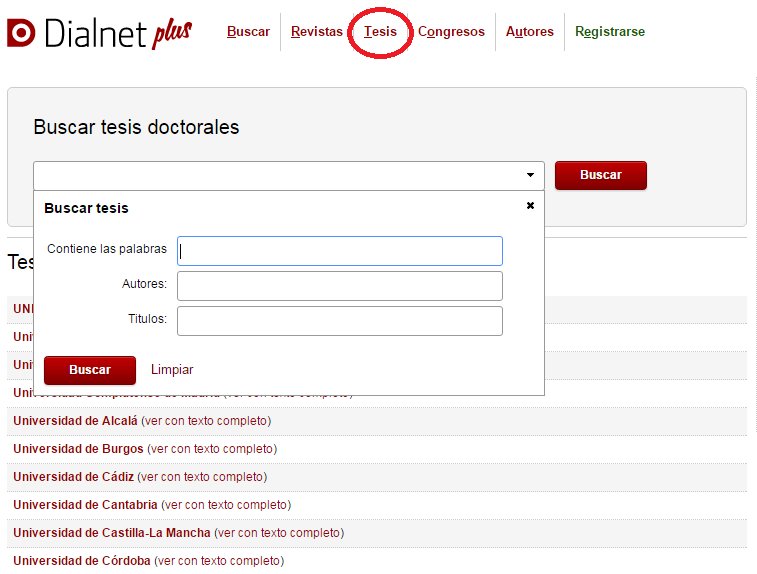Open the Congresos section

(x=451, y=32)
